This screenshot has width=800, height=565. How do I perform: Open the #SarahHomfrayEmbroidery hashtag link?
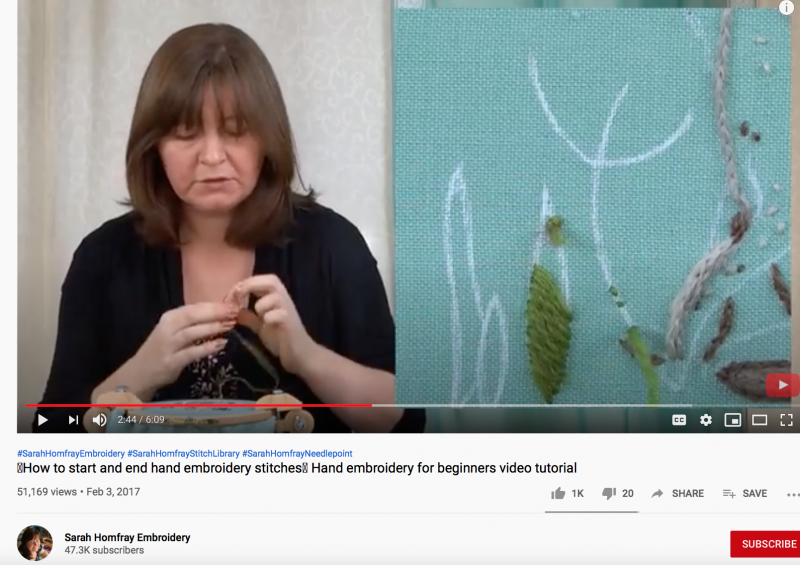(71, 453)
